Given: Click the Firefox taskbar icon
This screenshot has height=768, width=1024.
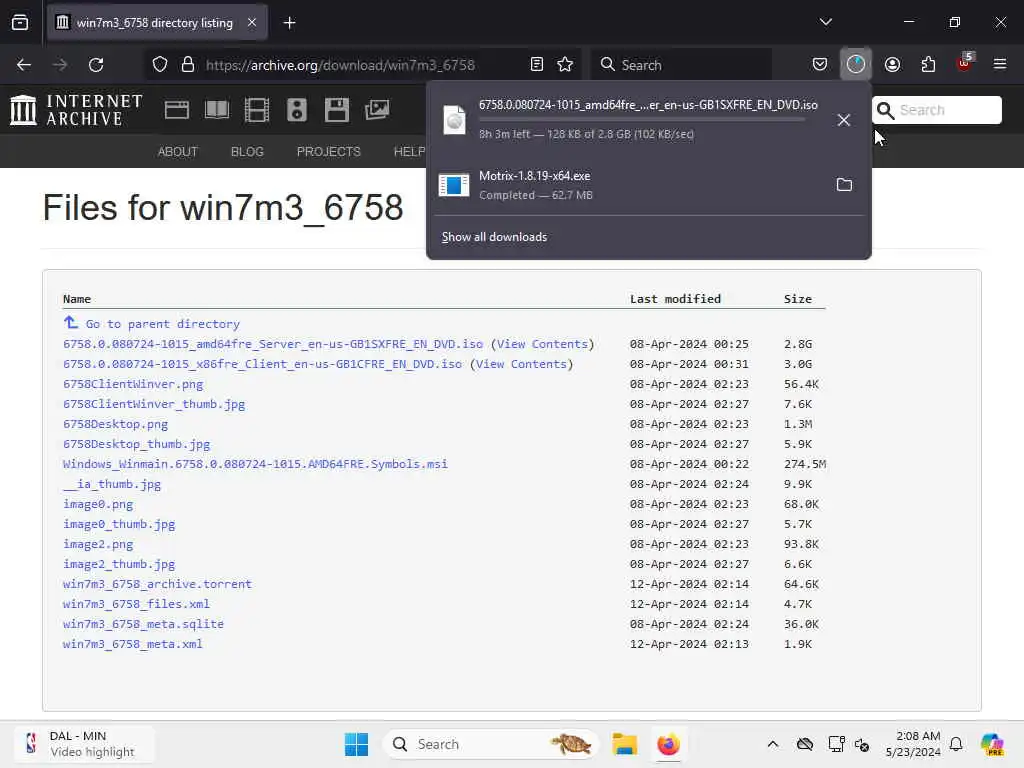Looking at the screenshot, I should coord(668,744).
